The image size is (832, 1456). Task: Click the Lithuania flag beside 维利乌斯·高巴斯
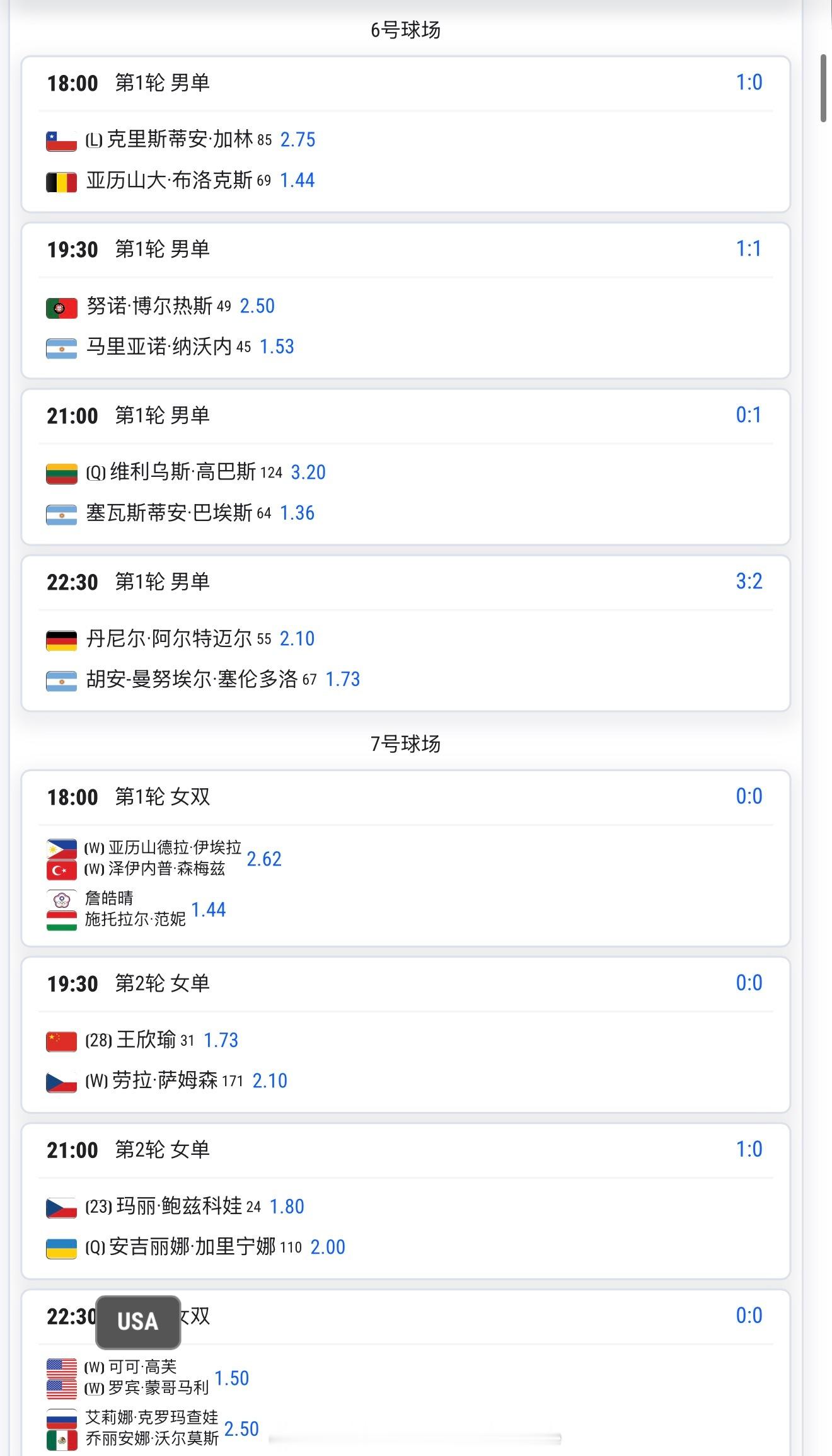(x=61, y=473)
